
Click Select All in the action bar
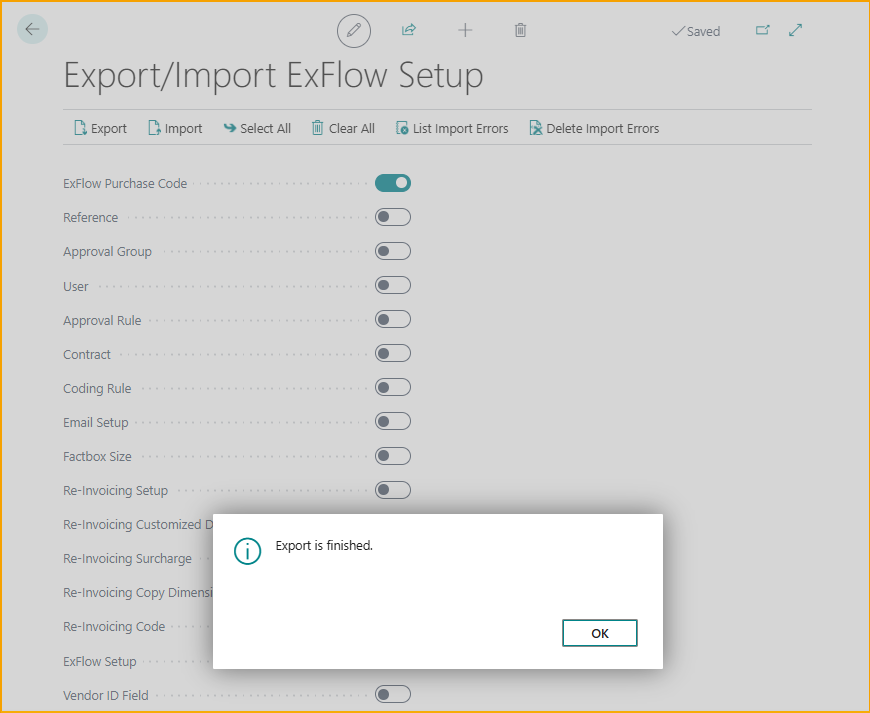(x=257, y=128)
